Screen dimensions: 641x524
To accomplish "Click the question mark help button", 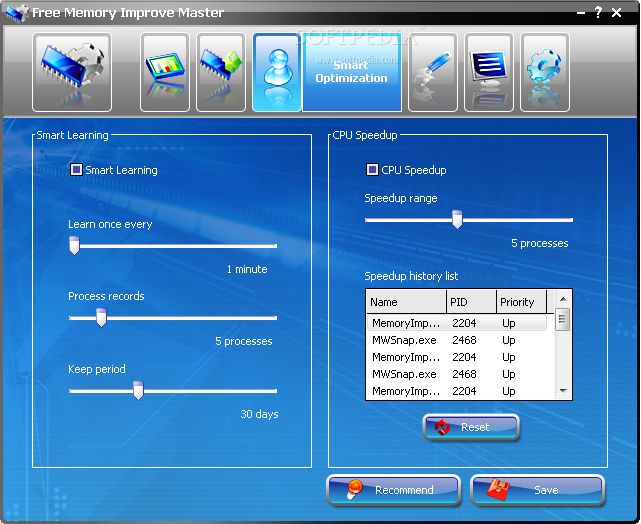I will click(x=598, y=12).
